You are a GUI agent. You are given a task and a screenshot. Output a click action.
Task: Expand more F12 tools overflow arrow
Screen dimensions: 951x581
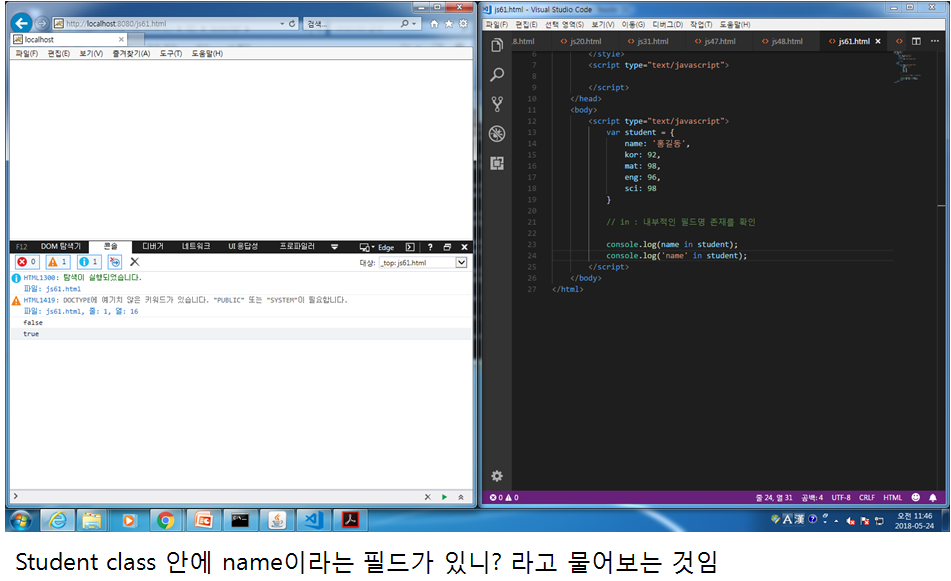point(334,247)
